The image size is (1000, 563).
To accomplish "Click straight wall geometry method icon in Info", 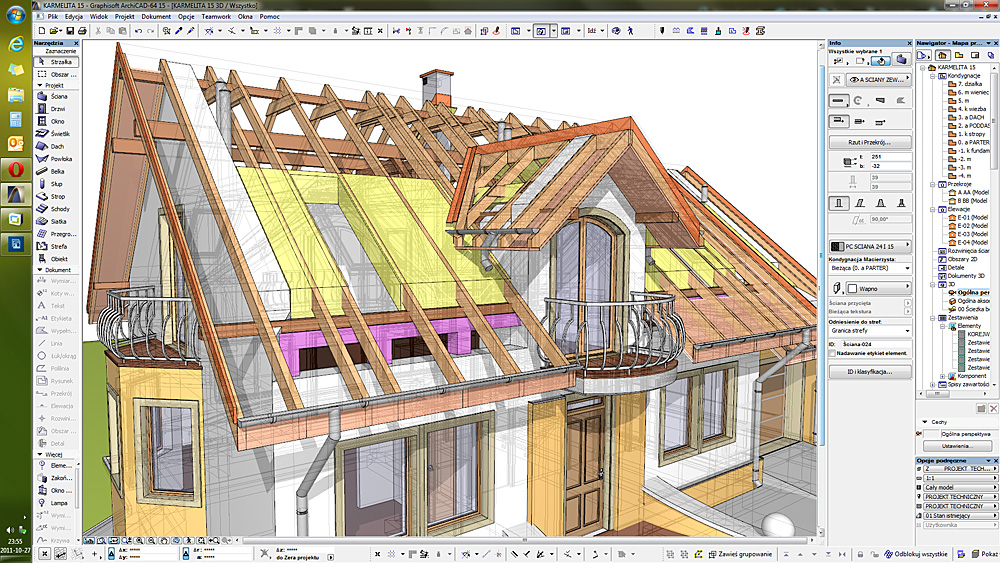I will click(839, 100).
